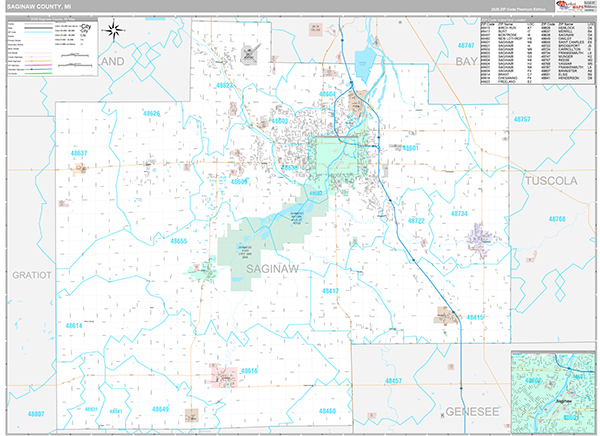This screenshot has height=436, width=600.
Task: Click ZIP code 48734 label
Action: point(460,214)
